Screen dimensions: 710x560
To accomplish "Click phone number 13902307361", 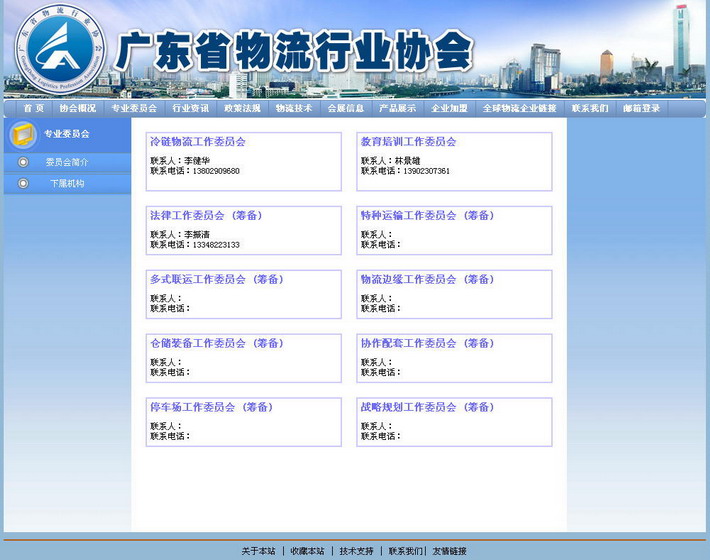I will 427,171.
